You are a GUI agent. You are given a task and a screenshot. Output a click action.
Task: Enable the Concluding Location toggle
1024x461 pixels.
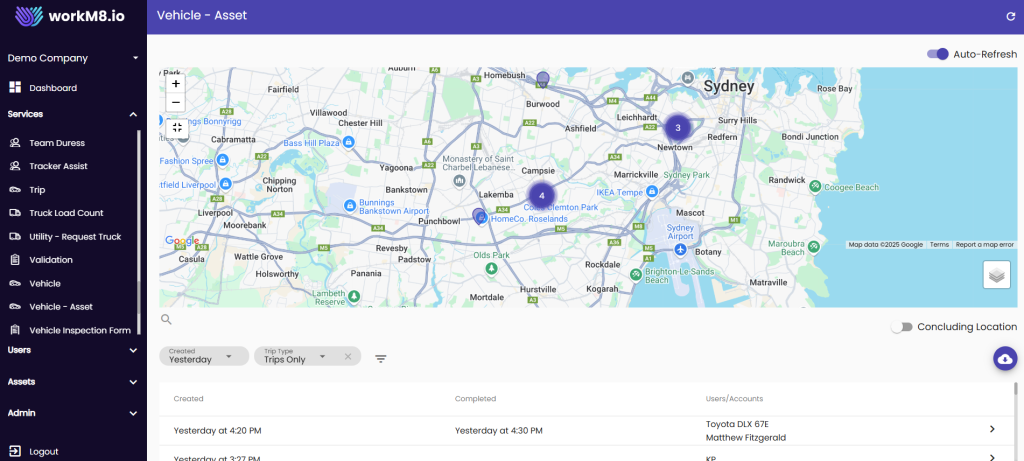[x=903, y=327]
